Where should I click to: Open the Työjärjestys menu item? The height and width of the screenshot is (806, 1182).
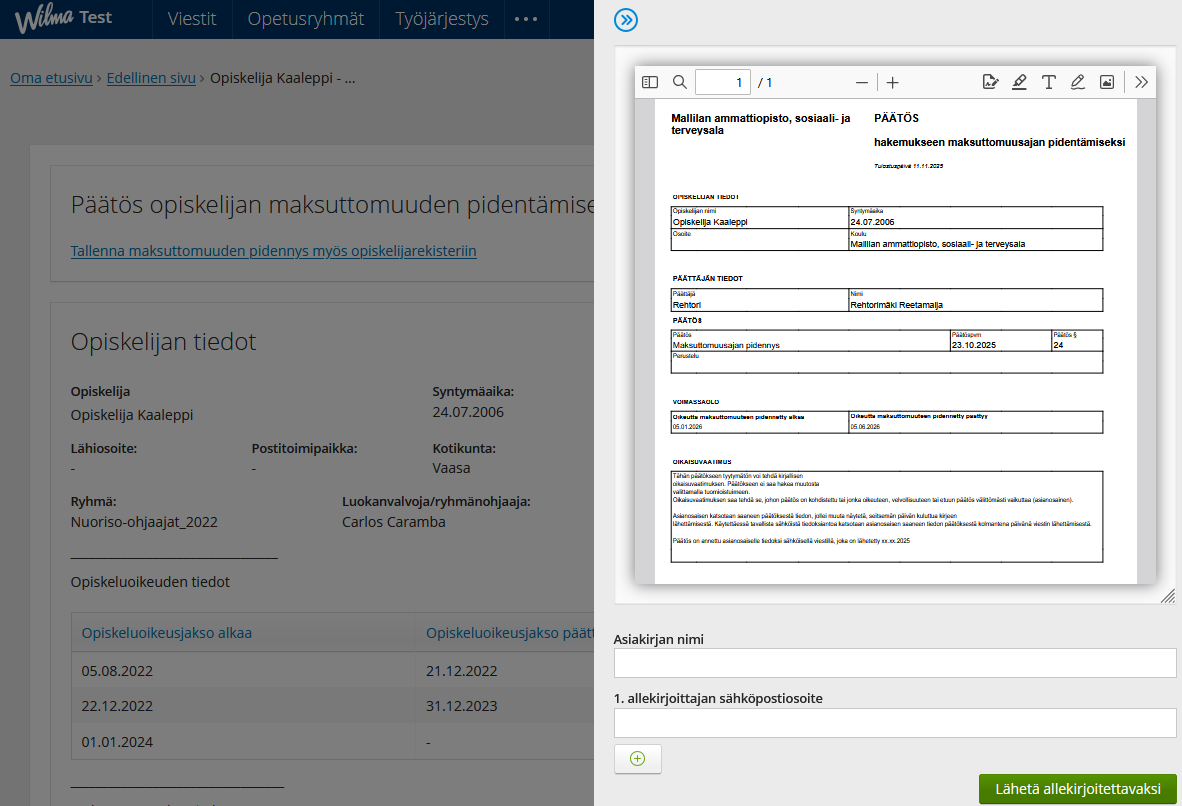point(442,19)
